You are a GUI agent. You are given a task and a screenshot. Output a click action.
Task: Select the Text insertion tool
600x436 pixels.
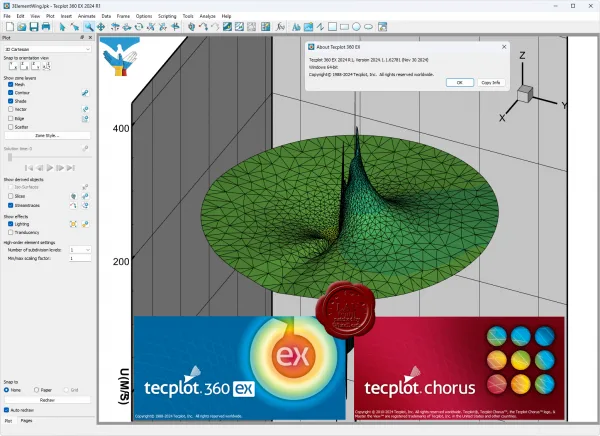pyautogui.click(x=296, y=26)
